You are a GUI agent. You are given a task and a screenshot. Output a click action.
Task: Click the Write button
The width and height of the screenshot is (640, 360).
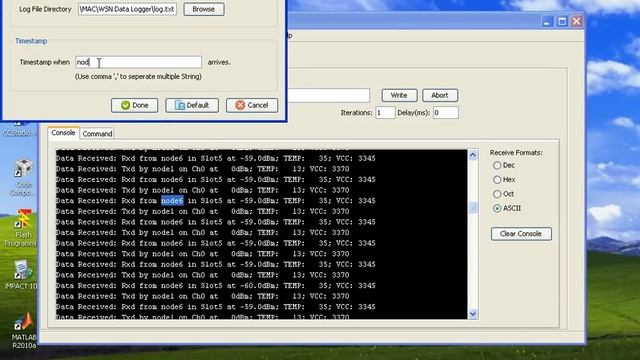(x=399, y=95)
